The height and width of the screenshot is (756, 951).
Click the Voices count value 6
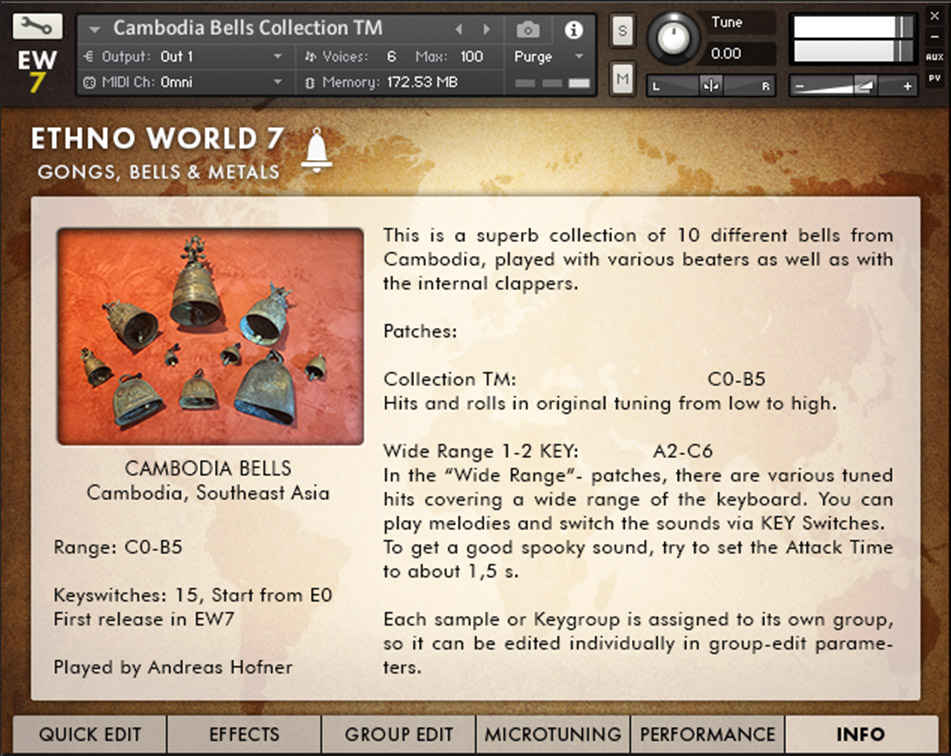point(391,56)
